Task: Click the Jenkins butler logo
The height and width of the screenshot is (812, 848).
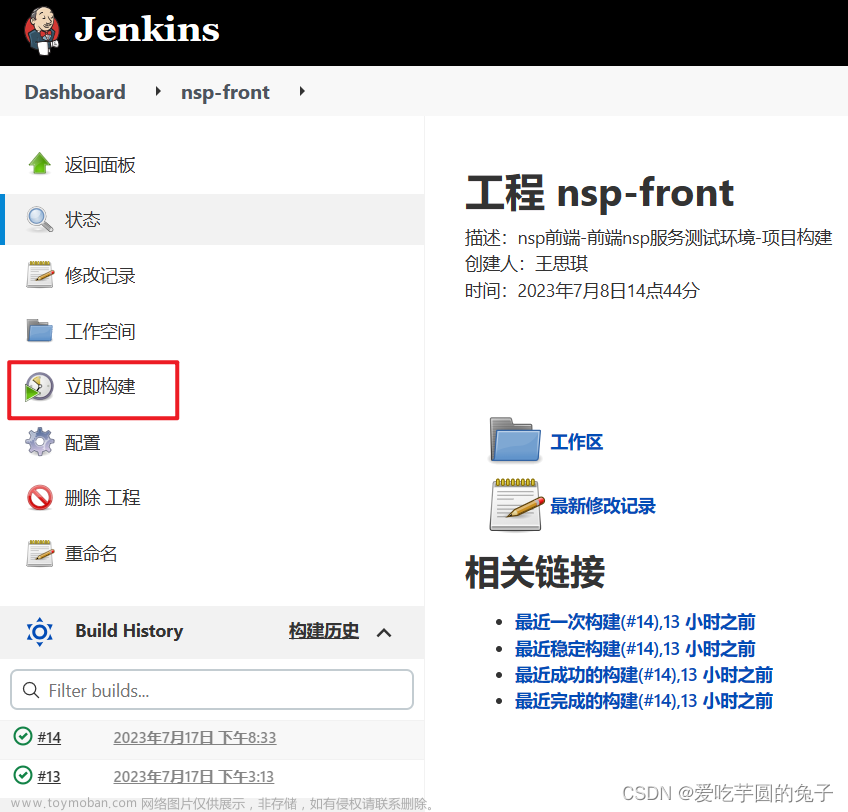Action: click(x=42, y=31)
